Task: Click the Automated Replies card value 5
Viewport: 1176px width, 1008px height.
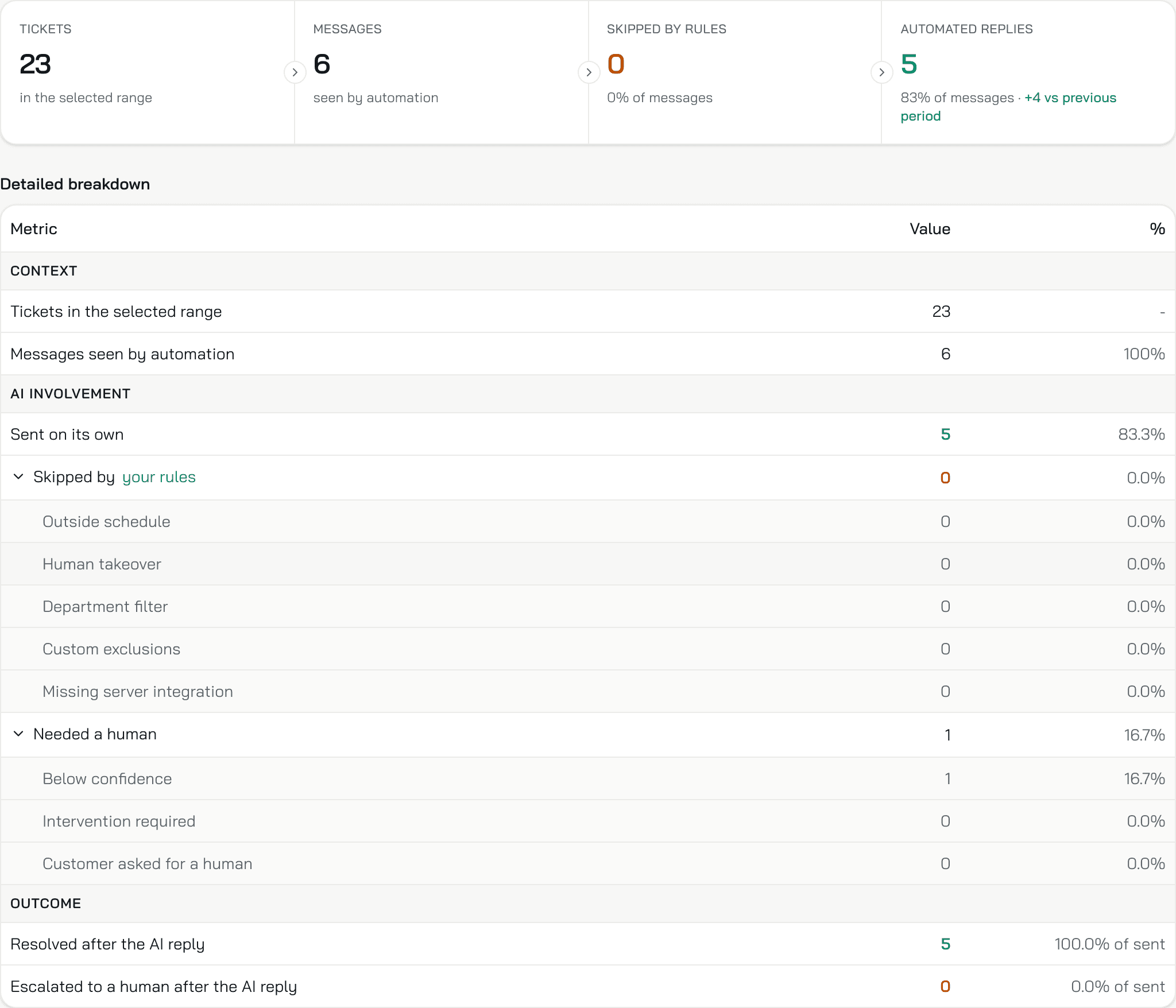Action: click(x=909, y=64)
